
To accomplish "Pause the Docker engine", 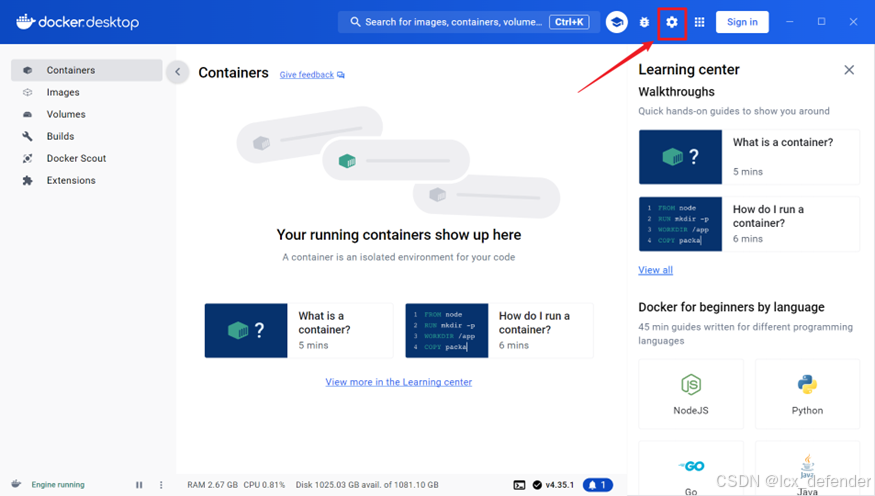I will [x=139, y=485].
